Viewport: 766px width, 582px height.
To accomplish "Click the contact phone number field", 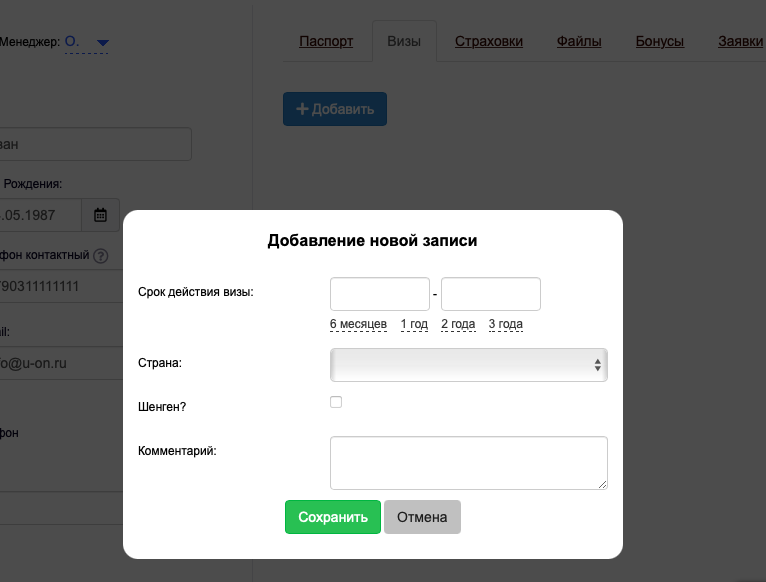I will click(61, 286).
